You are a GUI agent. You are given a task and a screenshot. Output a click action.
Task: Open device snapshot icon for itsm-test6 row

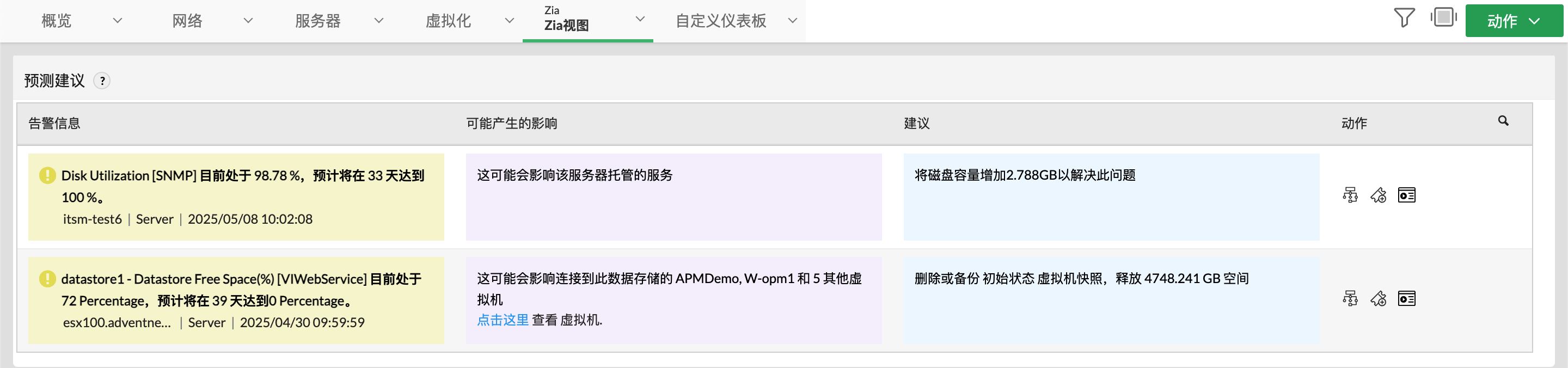coord(1406,195)
